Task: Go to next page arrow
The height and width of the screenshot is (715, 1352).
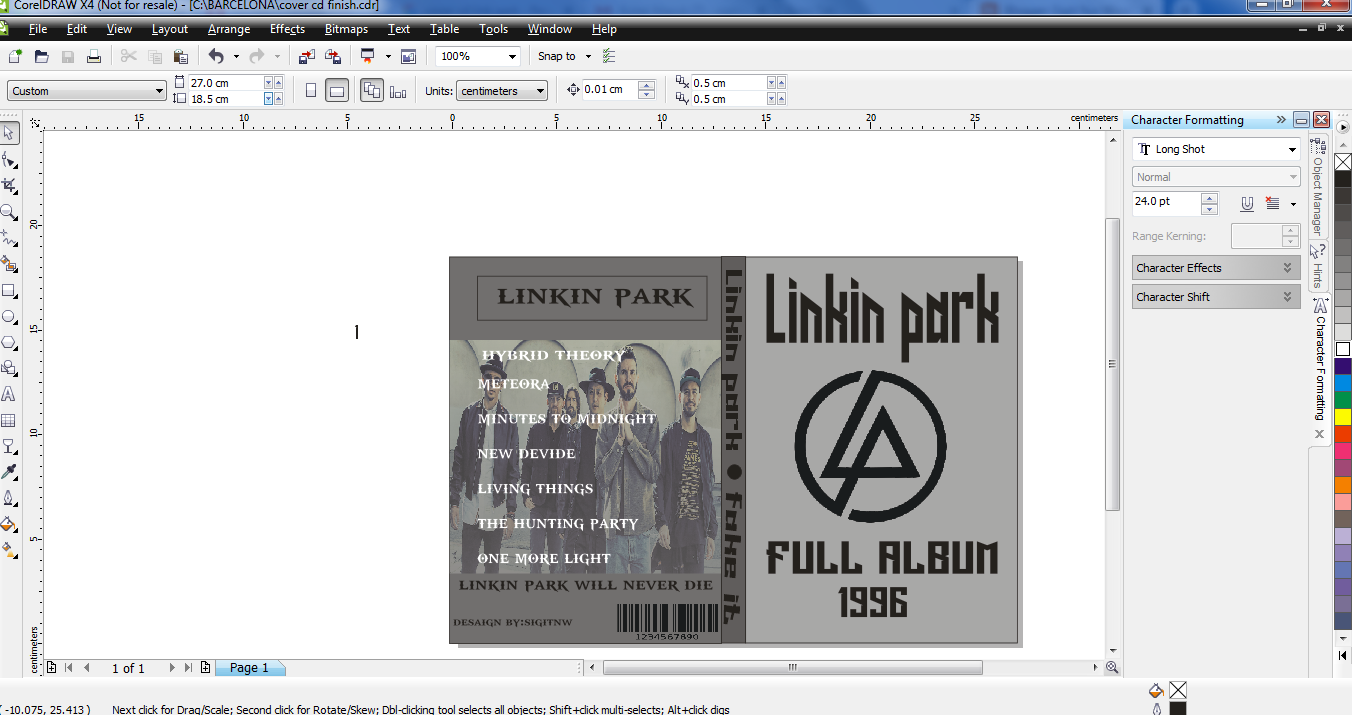Action: [172, 668]
